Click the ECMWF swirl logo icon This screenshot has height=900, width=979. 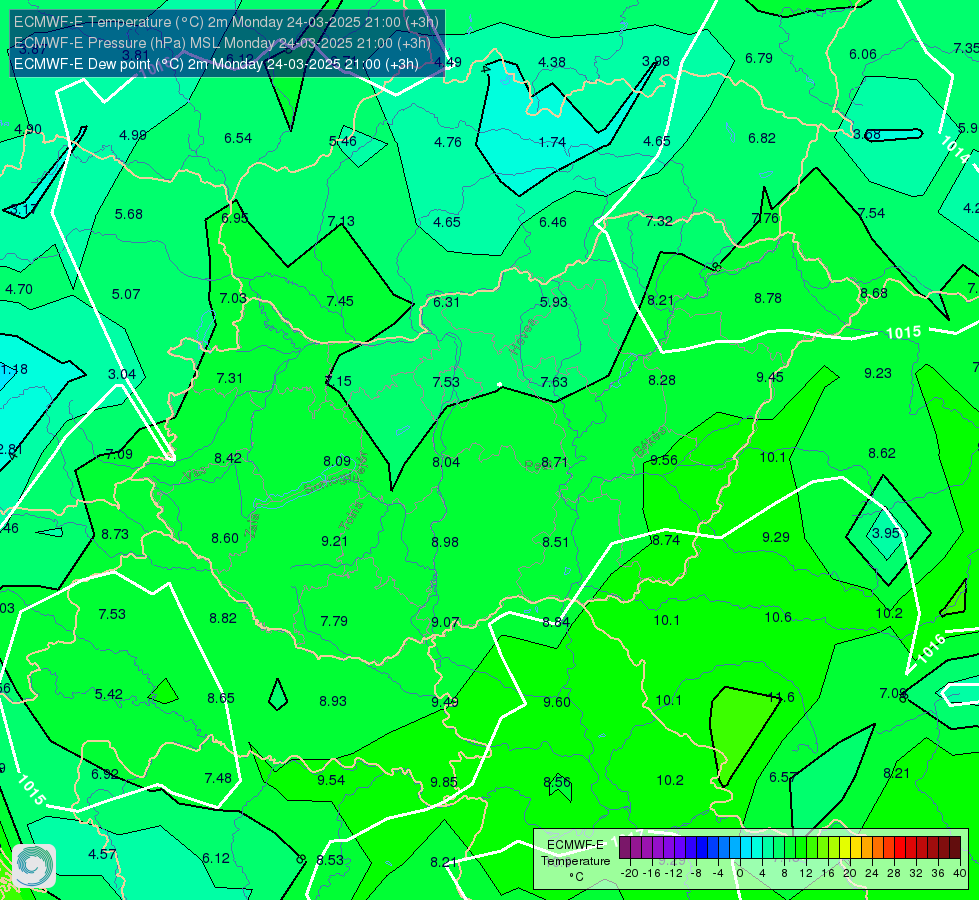[34, 866]
